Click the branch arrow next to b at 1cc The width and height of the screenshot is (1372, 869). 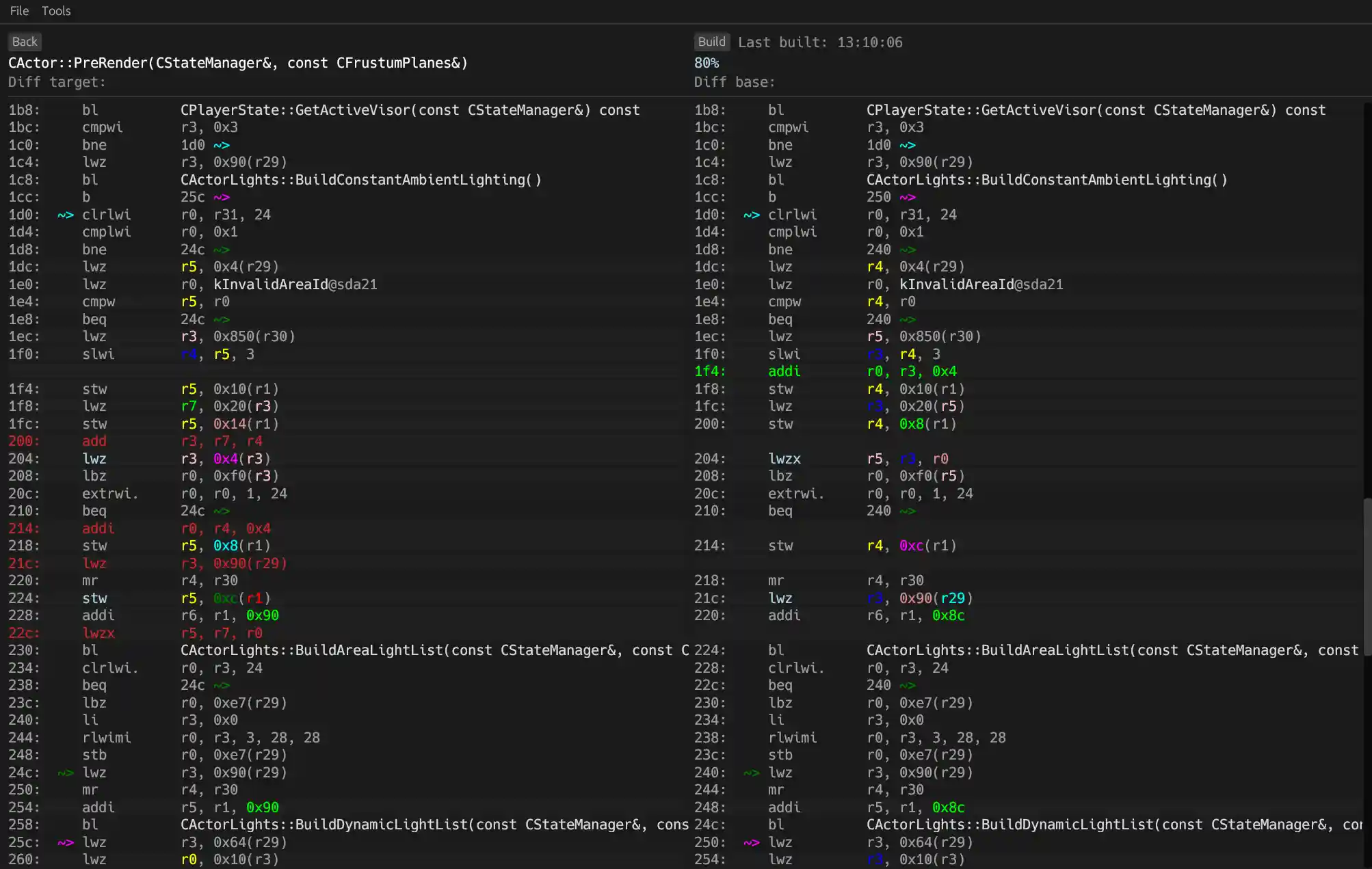[222, 197]
